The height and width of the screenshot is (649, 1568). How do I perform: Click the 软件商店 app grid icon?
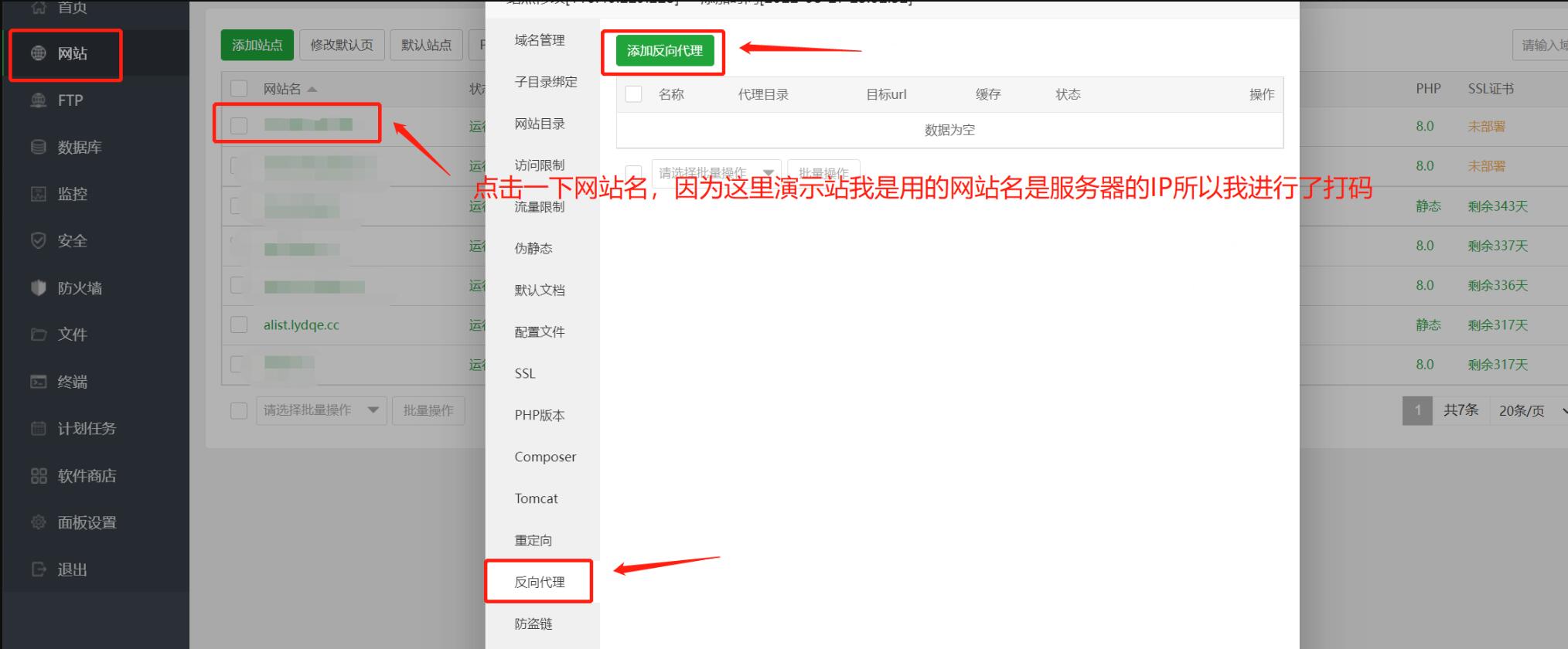pos(39,476)
